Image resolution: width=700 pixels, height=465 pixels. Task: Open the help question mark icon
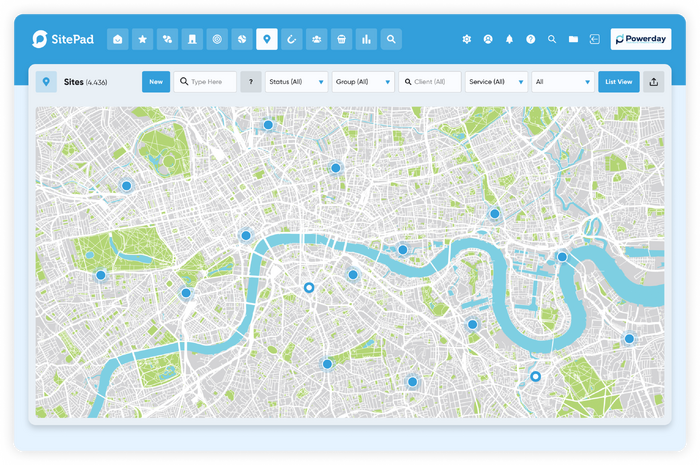click(x=530, y=39)
